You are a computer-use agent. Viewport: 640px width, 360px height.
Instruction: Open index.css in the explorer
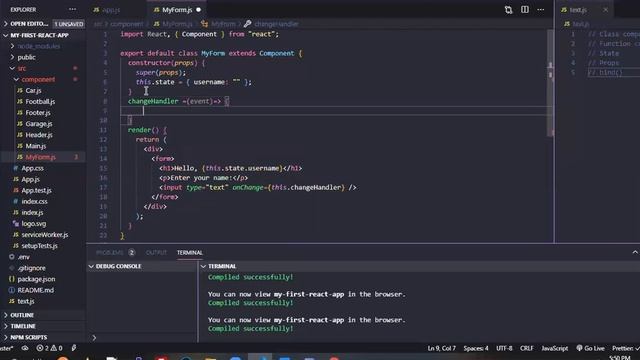[x=34, y=201]
